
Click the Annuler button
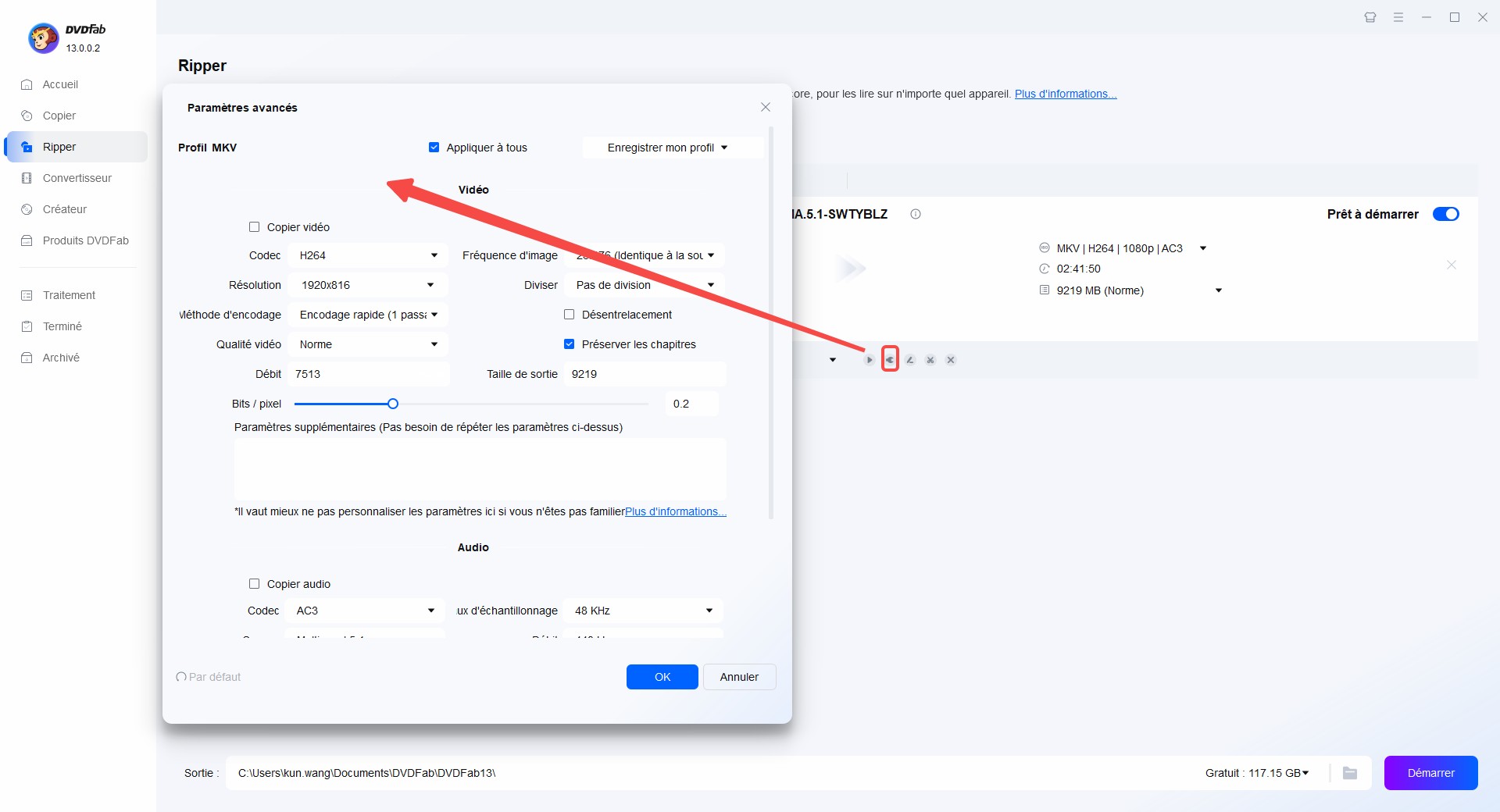pos(739,677)
